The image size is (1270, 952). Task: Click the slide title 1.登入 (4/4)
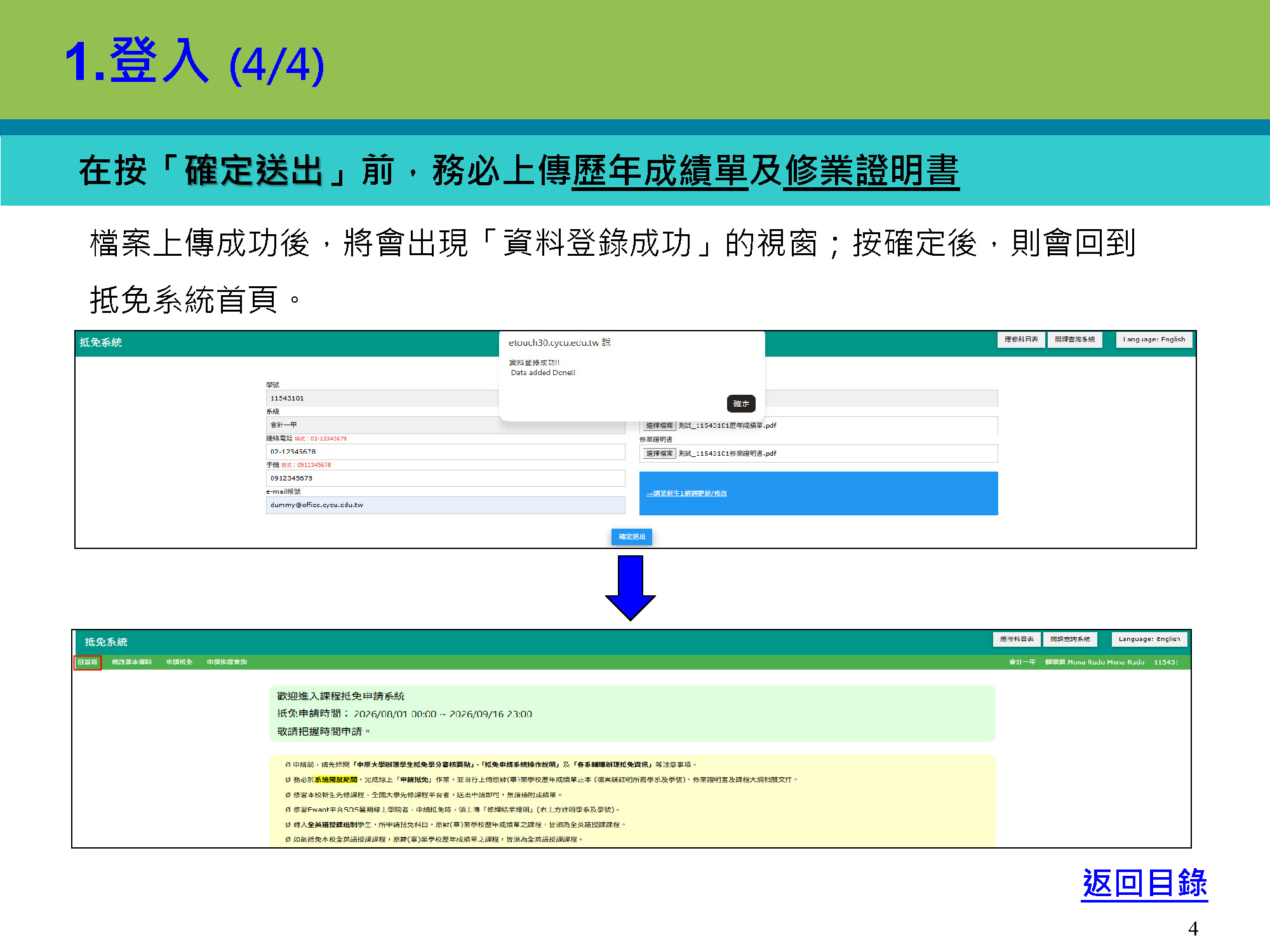coord(195,62)
